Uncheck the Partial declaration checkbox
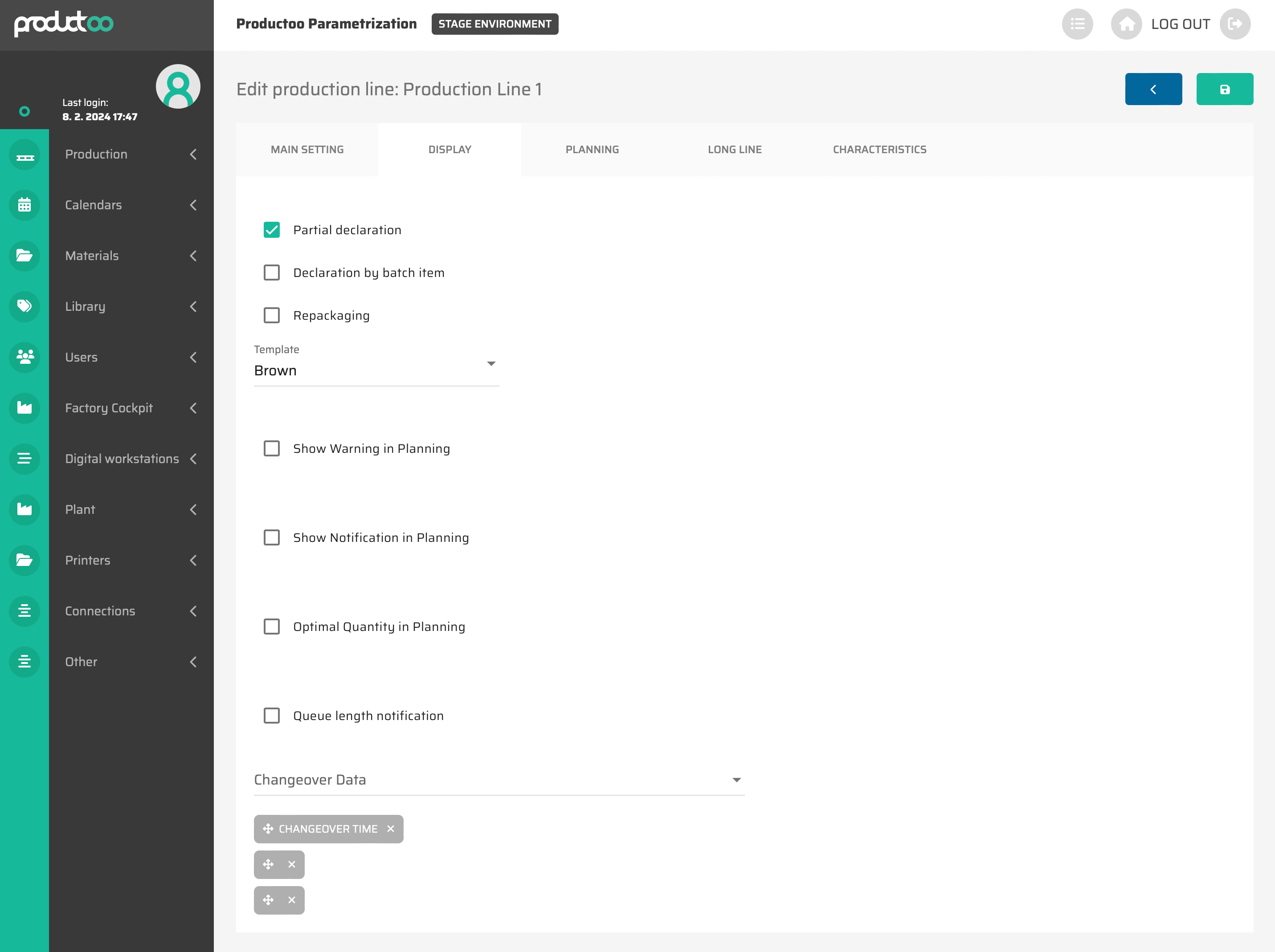Image resolution: width=1275 pixels, height=952 pixels. [x=271, y=230]
